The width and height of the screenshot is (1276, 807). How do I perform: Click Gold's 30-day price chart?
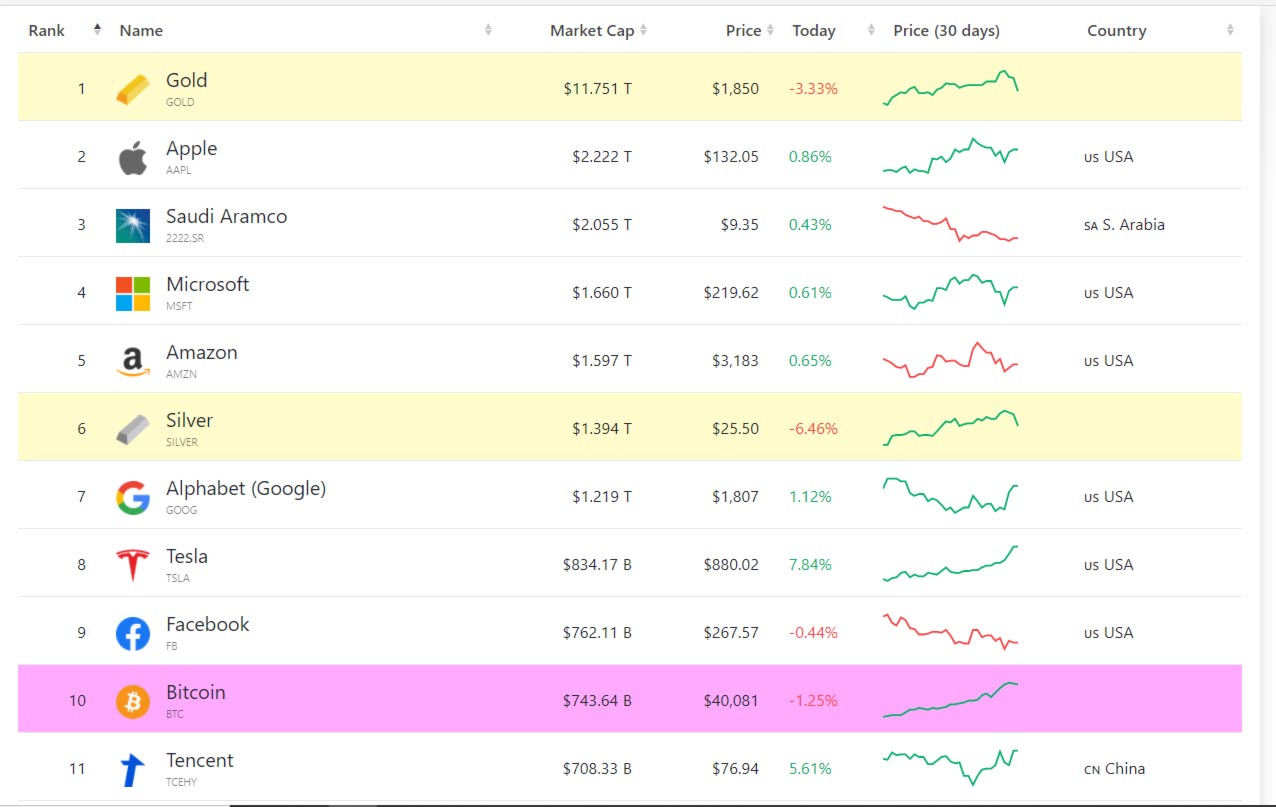pyautogui.click(x=950, y=88)
